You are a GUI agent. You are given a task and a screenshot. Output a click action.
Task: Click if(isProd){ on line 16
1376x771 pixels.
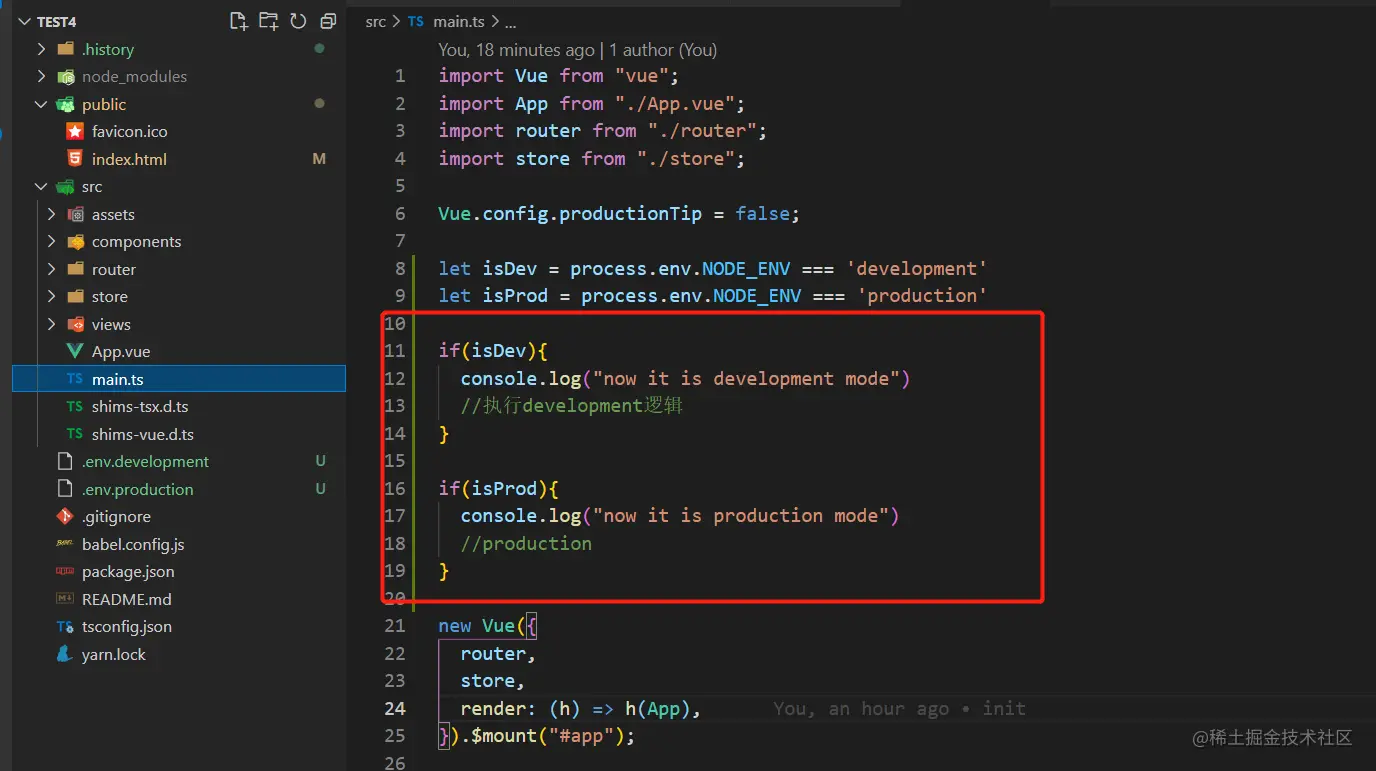tap(499, 489)
